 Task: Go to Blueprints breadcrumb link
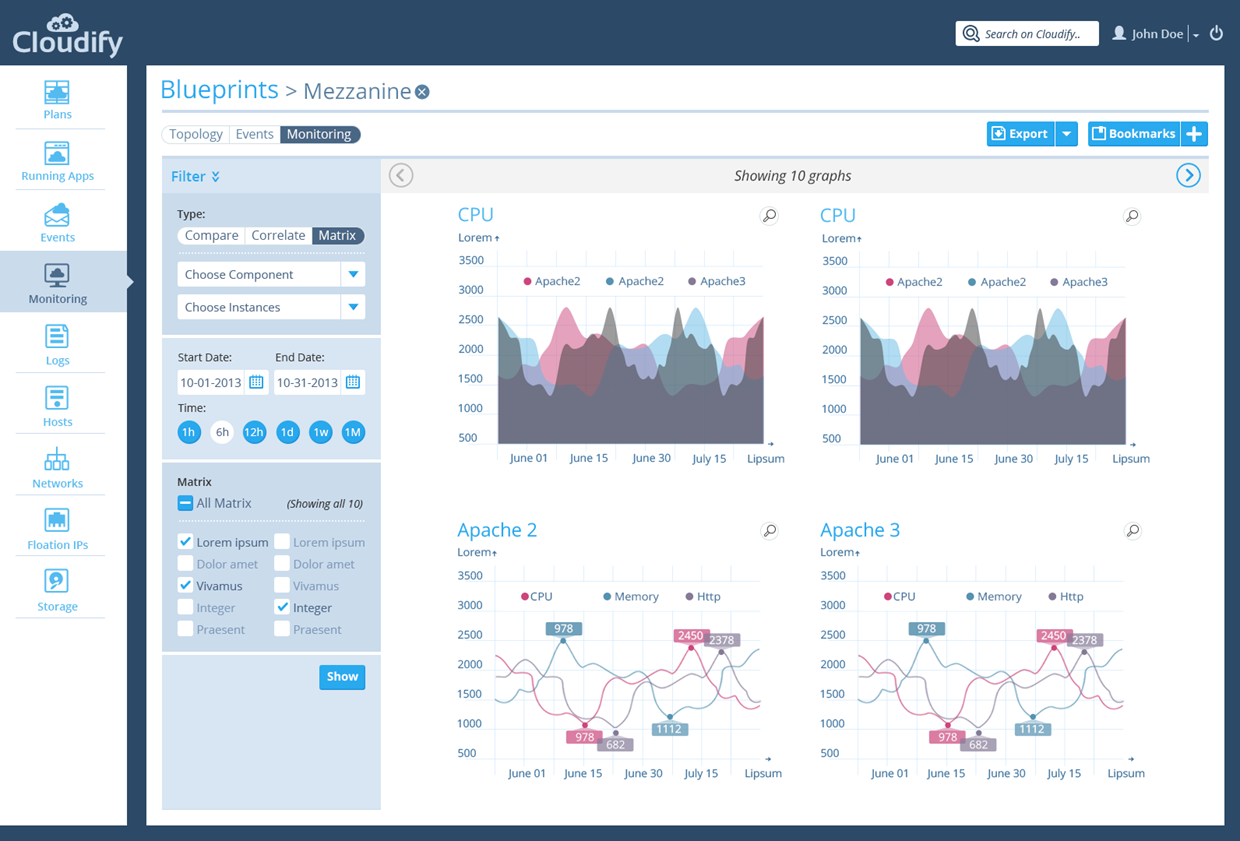[219, 90]
